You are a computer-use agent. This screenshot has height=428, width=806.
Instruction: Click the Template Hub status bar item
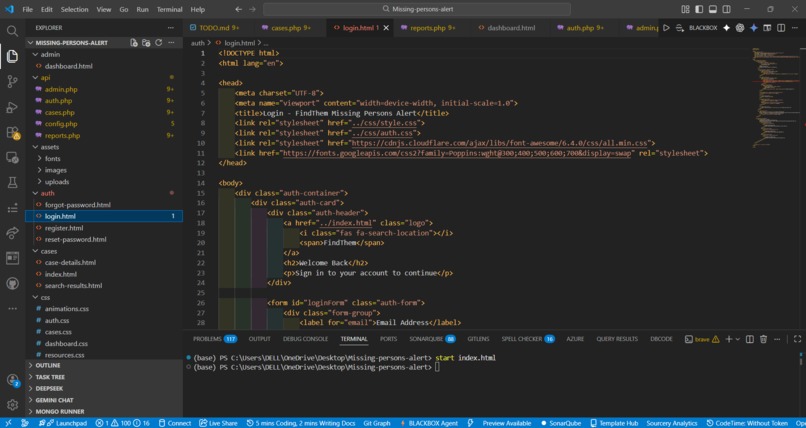pyautogui.click(x=614, y=423)
